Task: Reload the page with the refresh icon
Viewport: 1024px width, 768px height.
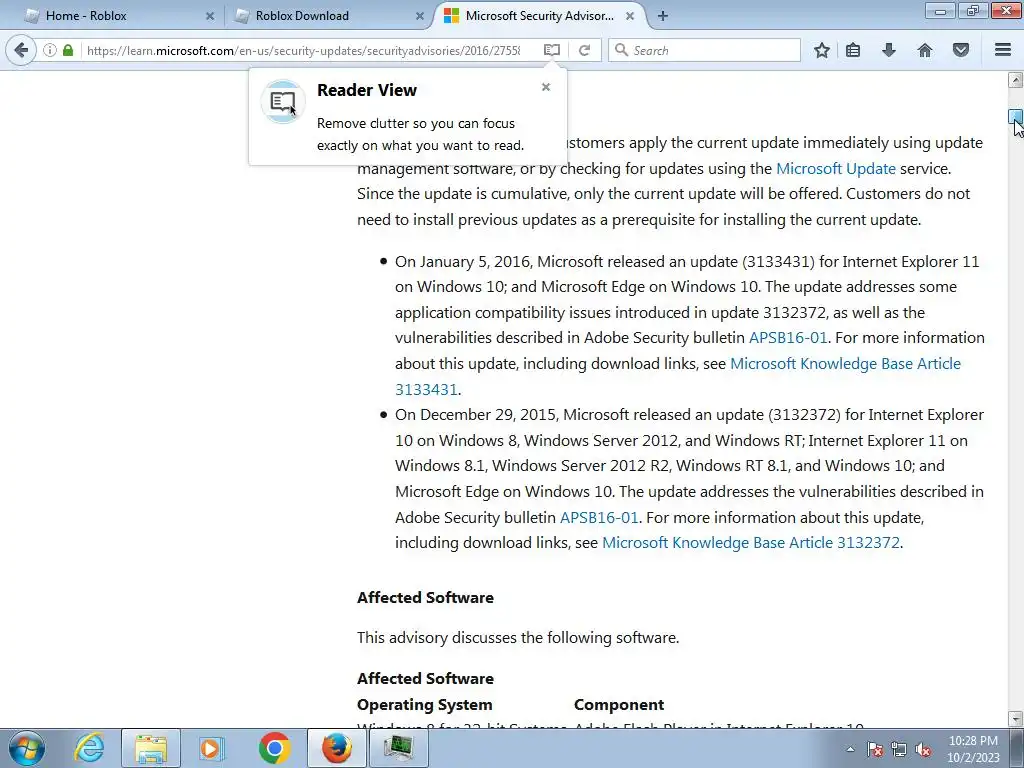Action: click(x=584, y=50)
